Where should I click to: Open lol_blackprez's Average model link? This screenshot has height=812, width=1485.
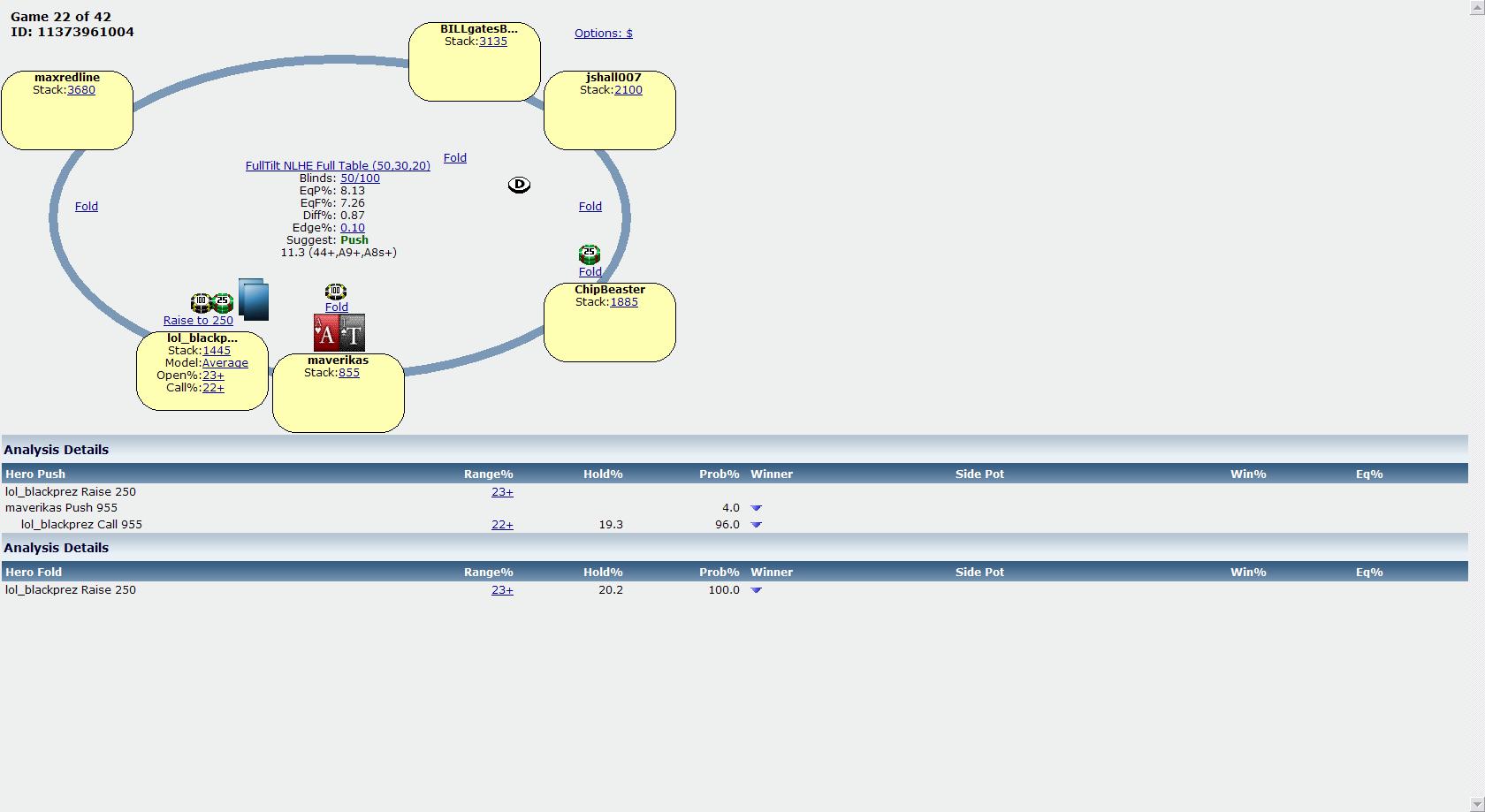click(225, 363)
